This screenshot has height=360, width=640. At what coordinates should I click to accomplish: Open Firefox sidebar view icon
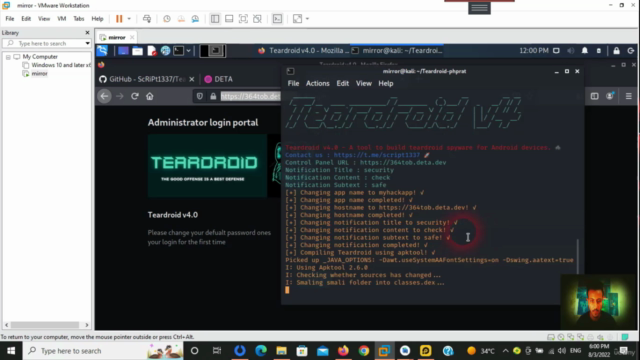click(594, 96)
